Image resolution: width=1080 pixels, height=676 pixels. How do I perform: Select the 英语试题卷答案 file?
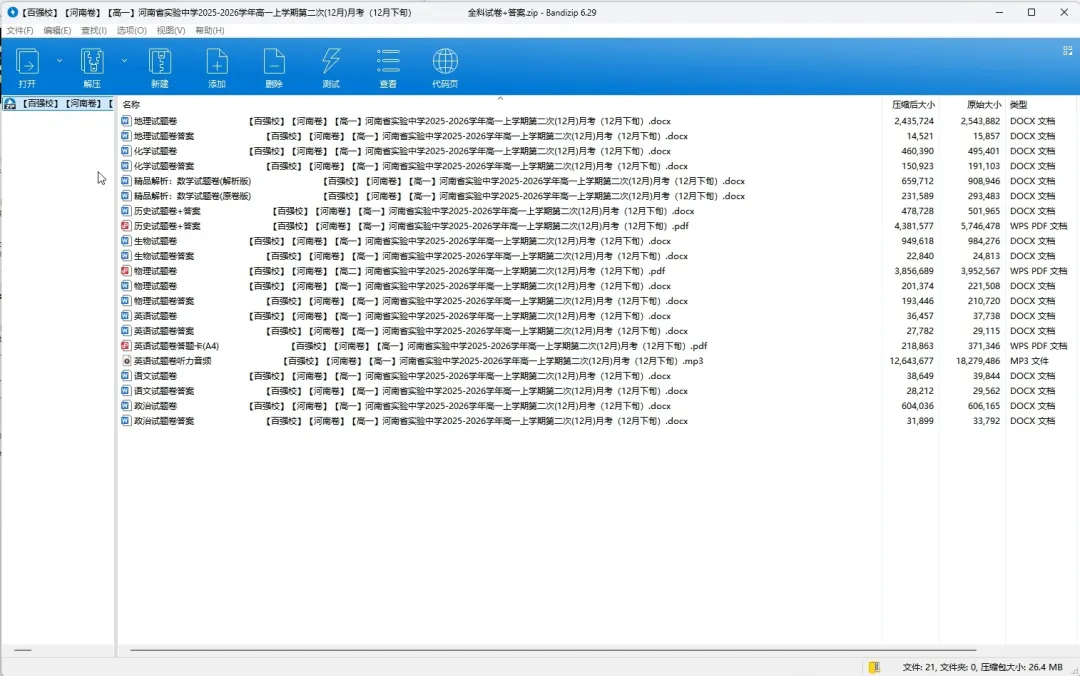click(404, 331)
